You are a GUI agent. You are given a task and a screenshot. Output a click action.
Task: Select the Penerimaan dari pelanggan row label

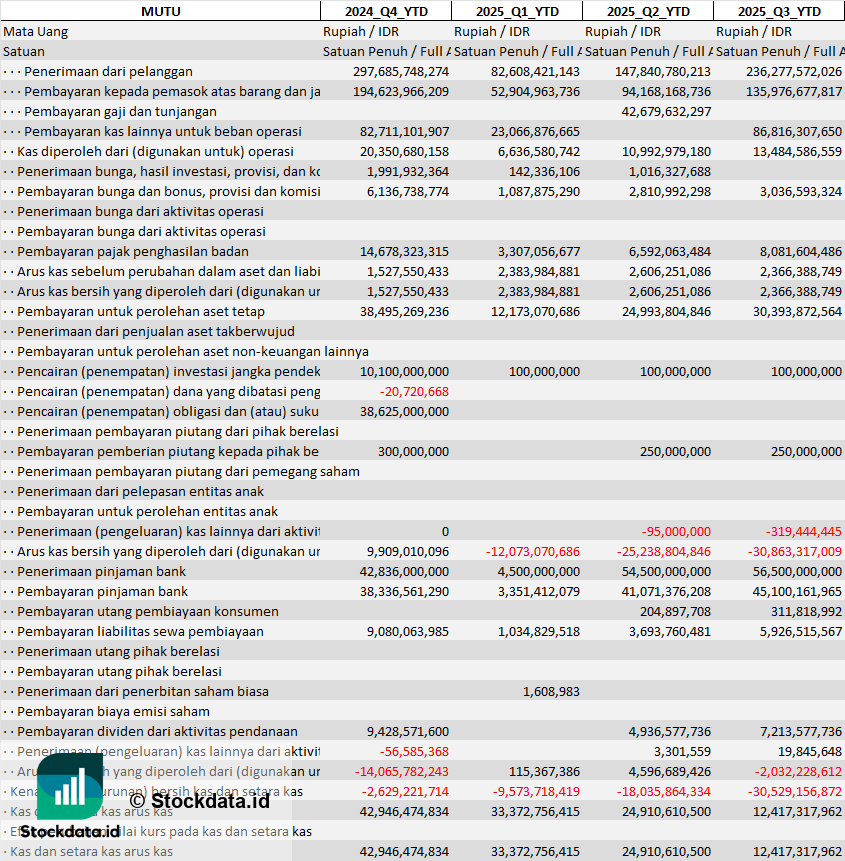(x=108, y=71)
